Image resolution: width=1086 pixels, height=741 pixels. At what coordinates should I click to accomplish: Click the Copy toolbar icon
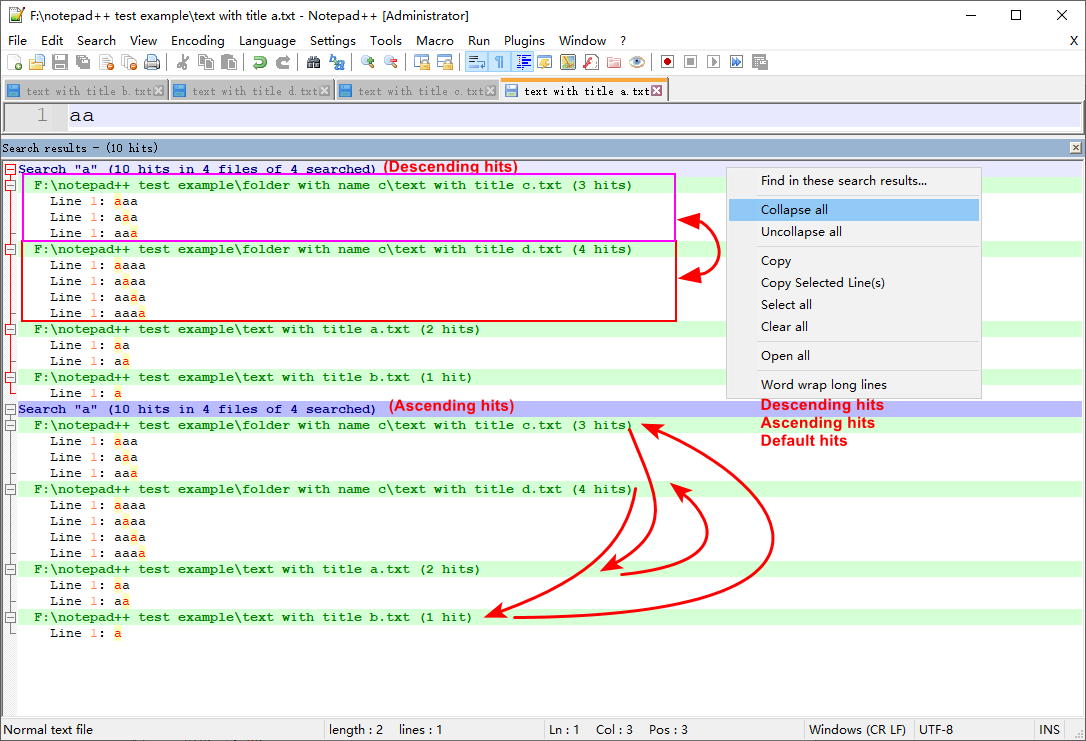206,62
